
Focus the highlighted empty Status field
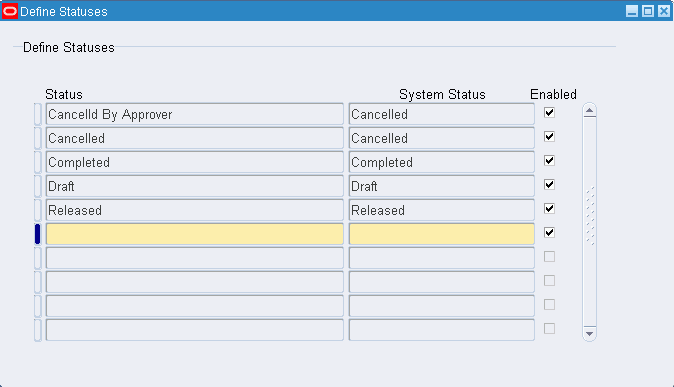click(x=195, y=234)
